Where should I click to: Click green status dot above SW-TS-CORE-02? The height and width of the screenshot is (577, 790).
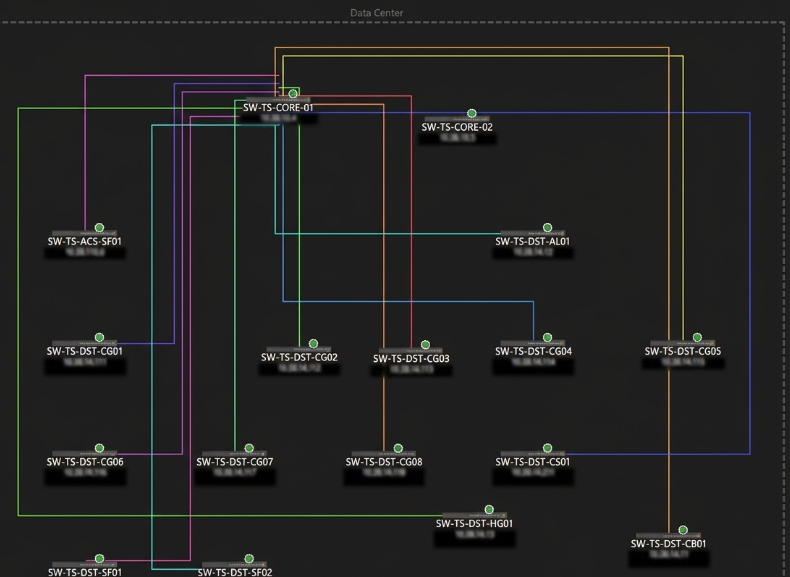coord(472,113)
